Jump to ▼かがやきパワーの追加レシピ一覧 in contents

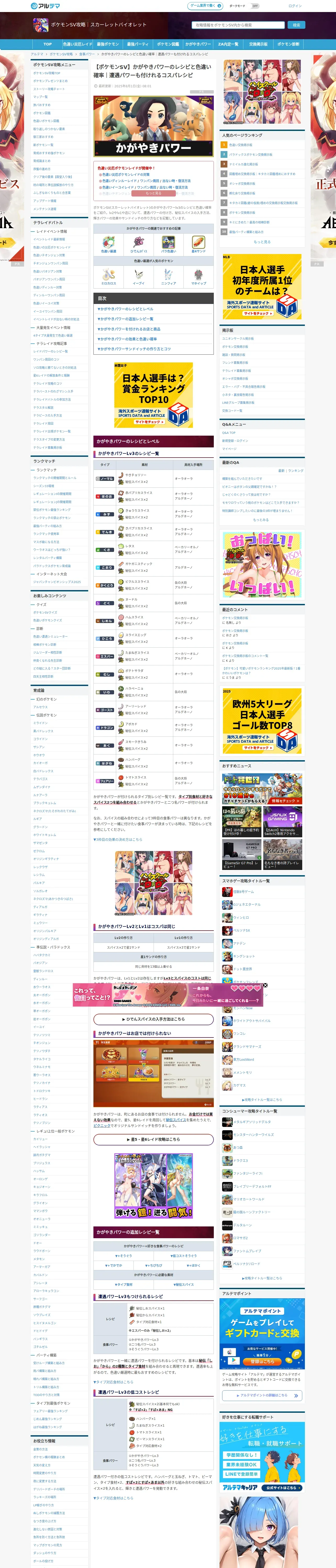click(126, 319)
